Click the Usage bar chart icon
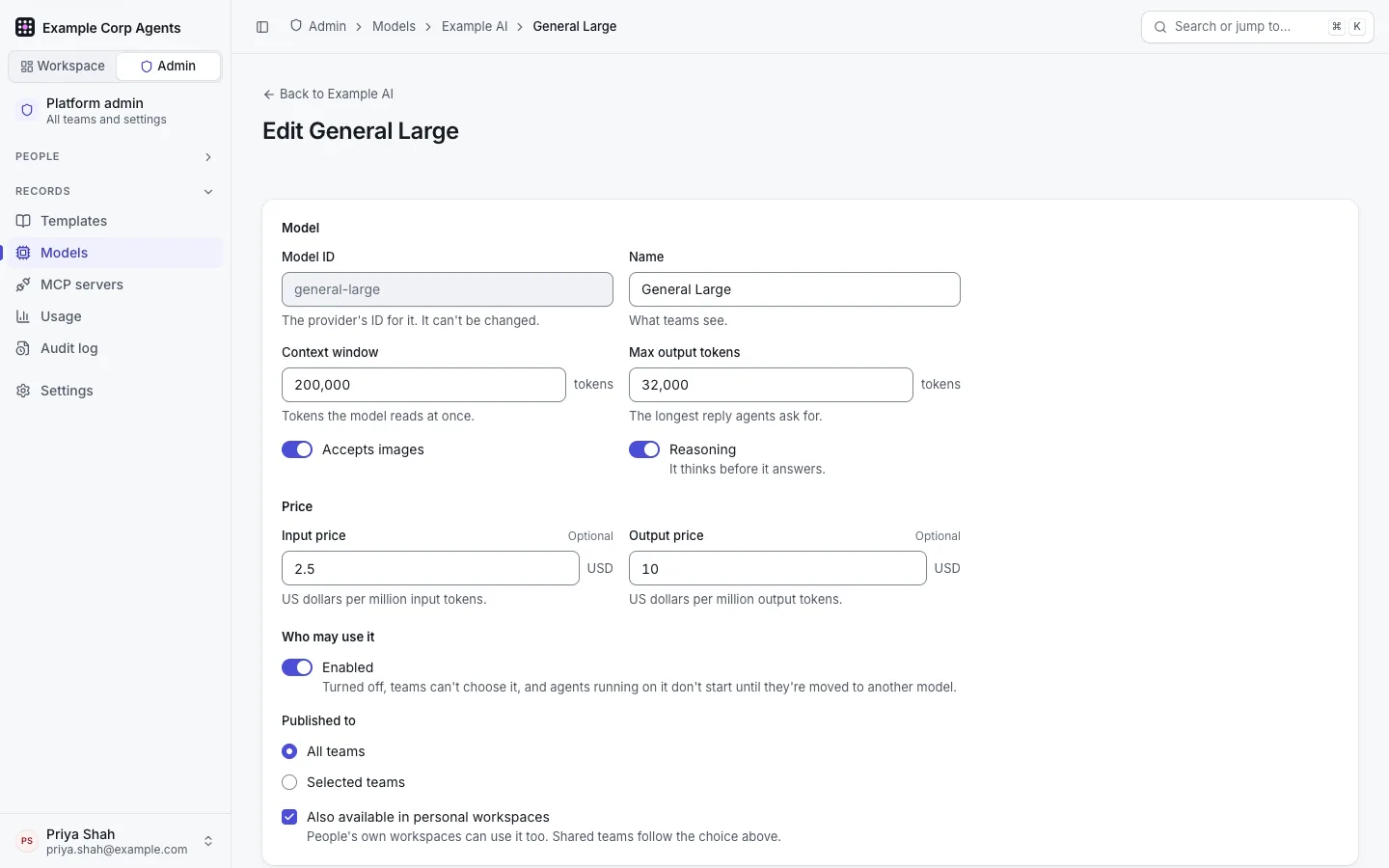The height and width of the screenshot is (868, 1389). point(23,316)
